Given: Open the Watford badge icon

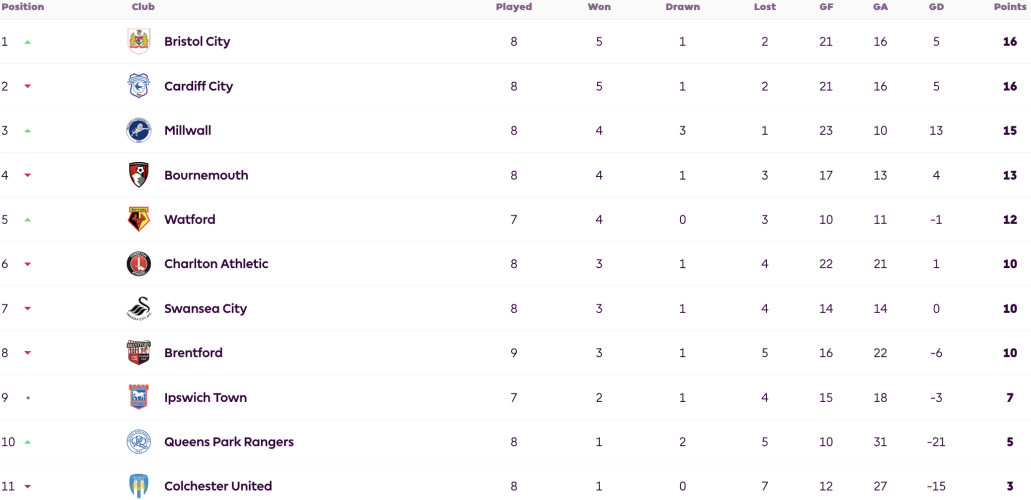Looking at the screenshot, I should click(x=139, y=219).
